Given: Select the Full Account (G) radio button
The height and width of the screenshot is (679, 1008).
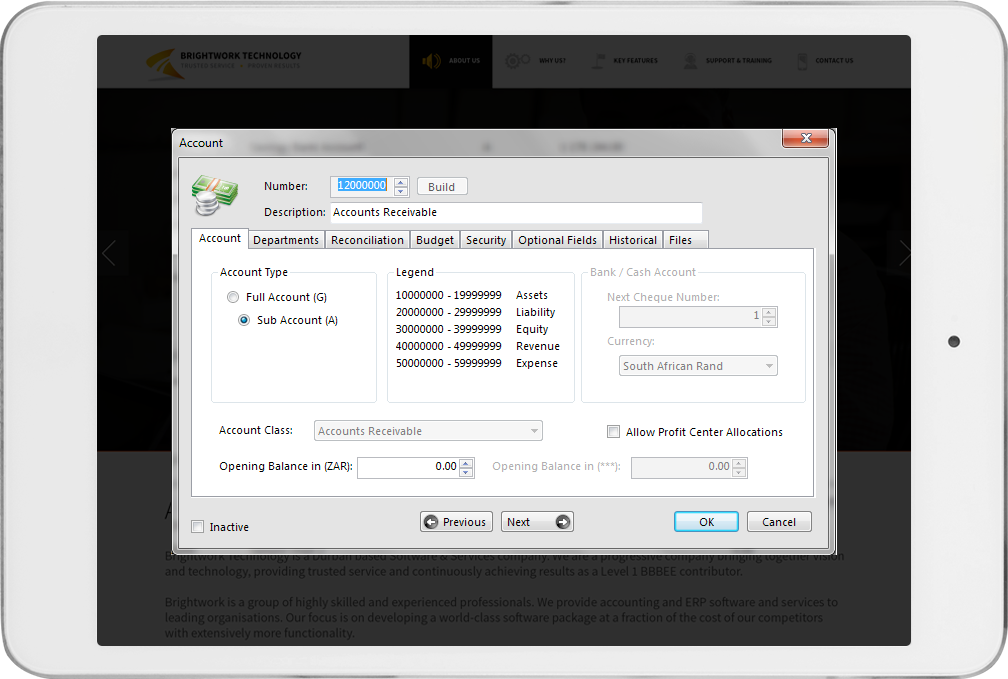Looking at the screenshot, I should point(233,297).
